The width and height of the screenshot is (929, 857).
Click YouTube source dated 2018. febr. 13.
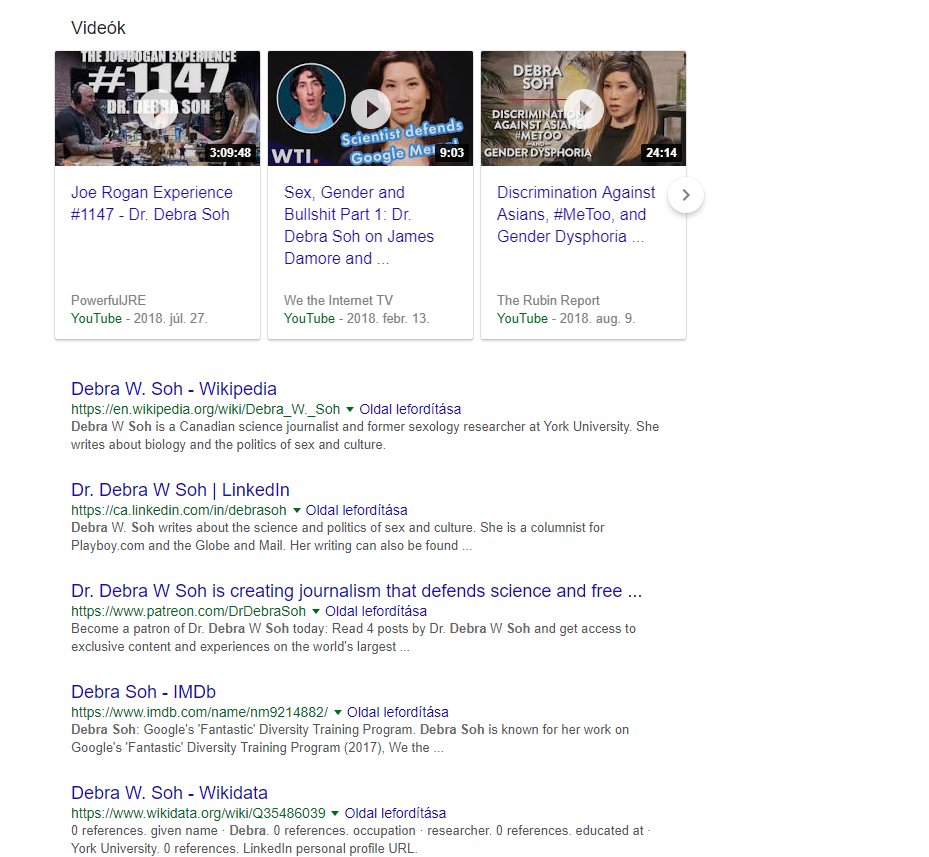click(x=309, y=319)
